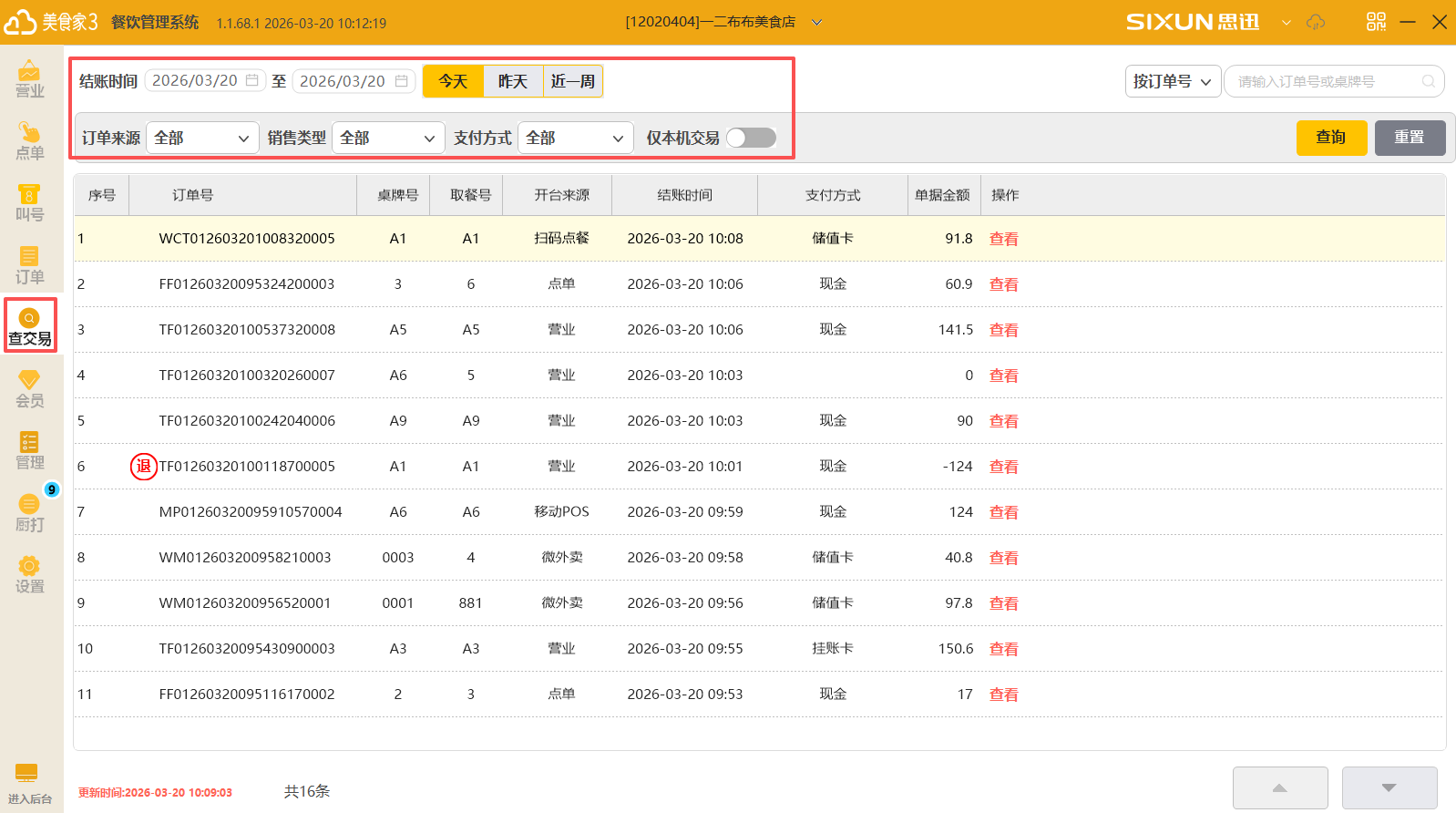Open the 叫号 queue calling icon
Screen dimensions: 1456x813
pyautogui.click(x=29, y=203)
